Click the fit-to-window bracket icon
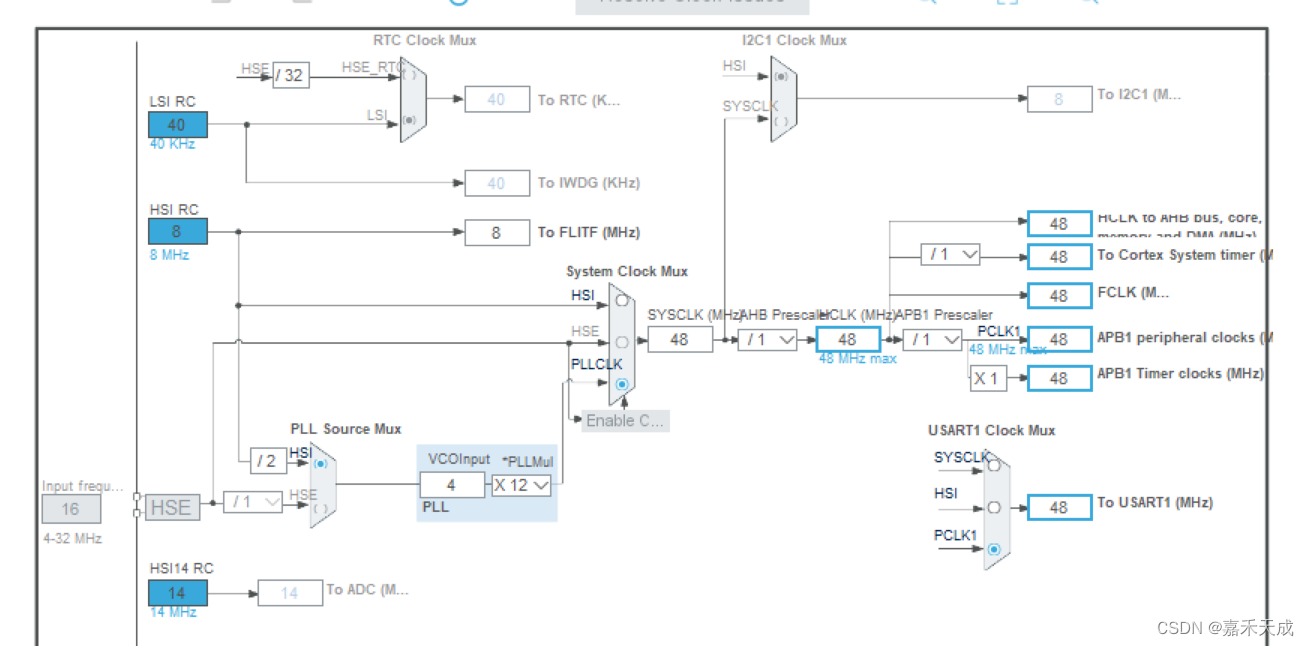Viewport: 1309px width, 646px height. tap(1008, 5)
